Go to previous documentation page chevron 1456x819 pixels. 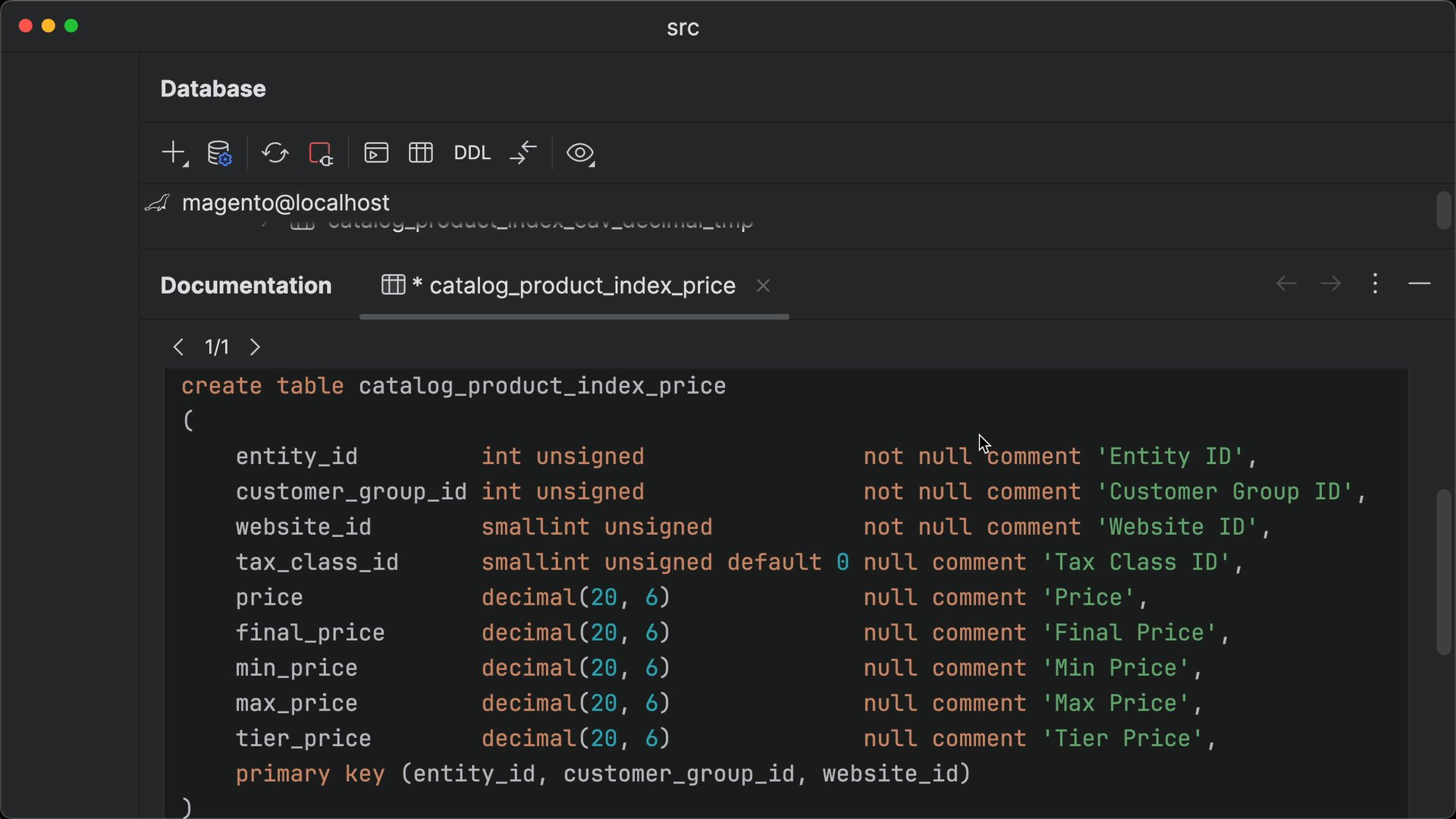click(x=178, y=347)
